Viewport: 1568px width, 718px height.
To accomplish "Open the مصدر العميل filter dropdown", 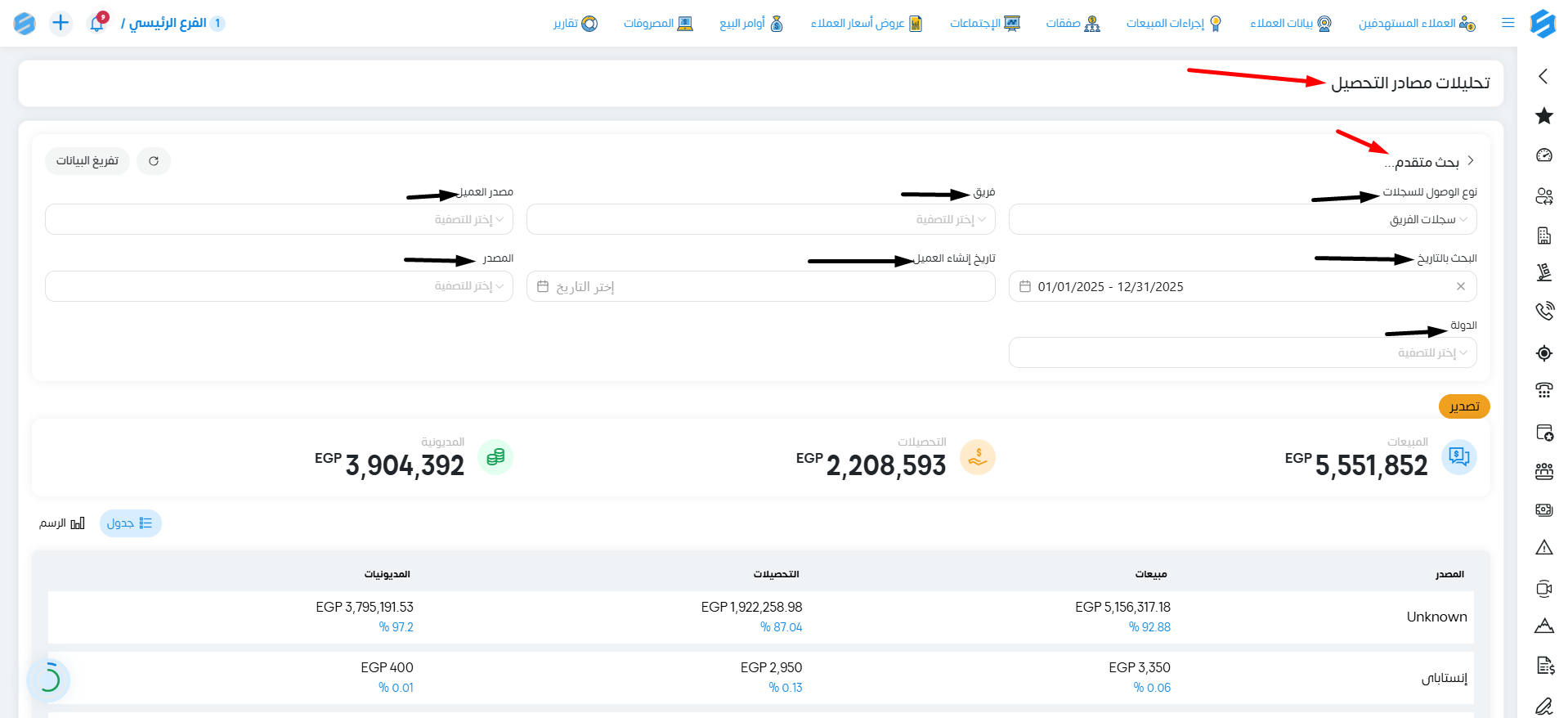I will click(x=279, y=219).
